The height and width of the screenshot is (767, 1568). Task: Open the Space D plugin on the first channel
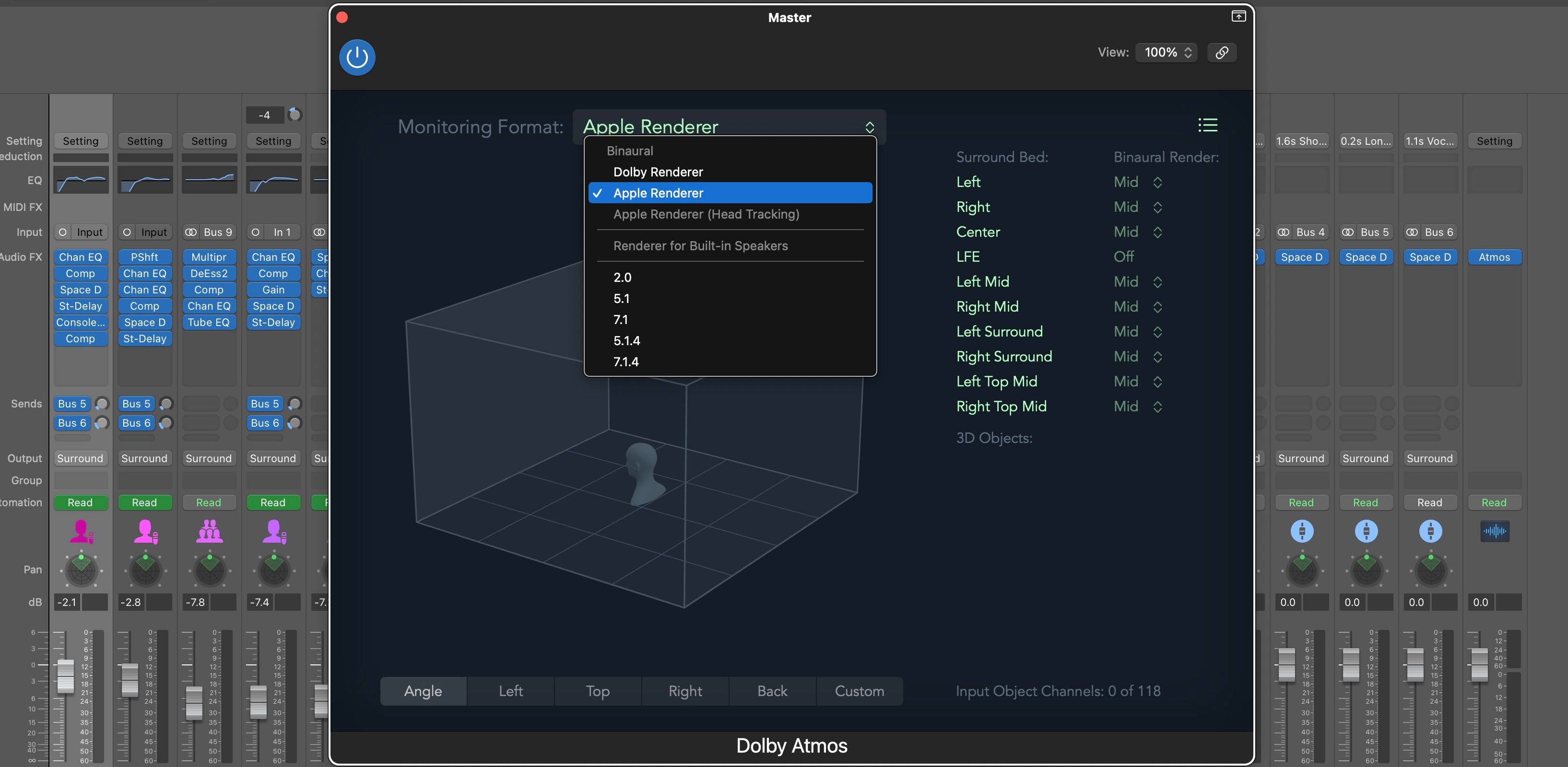click(80, 290)
